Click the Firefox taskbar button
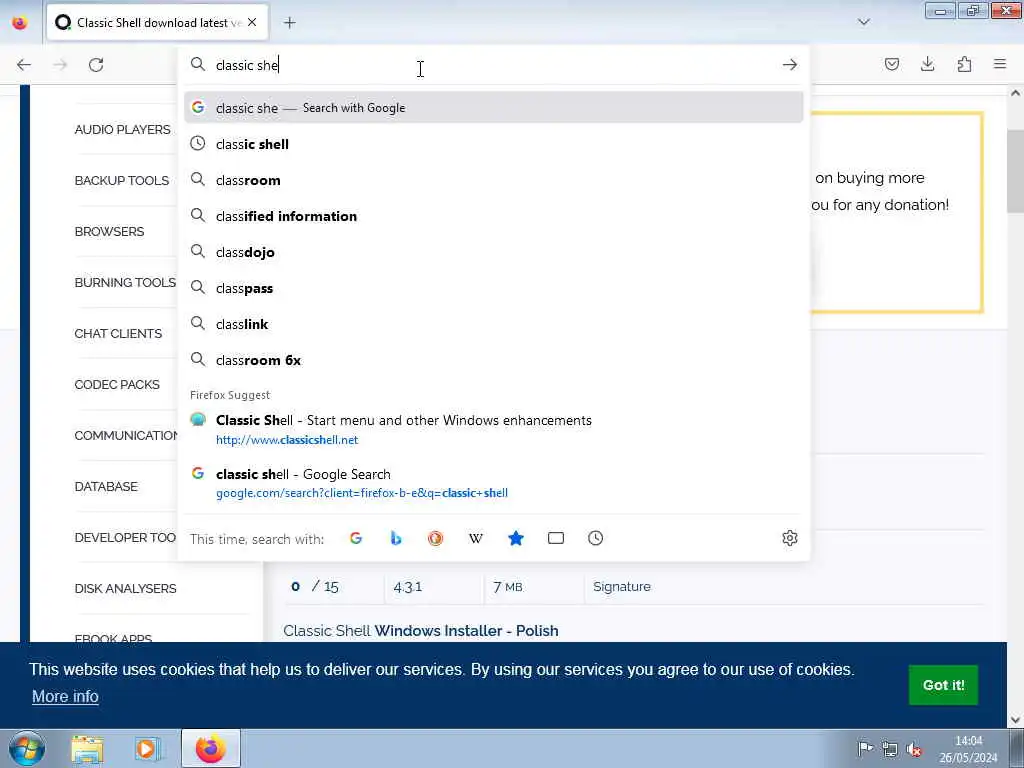 point(210,748)
